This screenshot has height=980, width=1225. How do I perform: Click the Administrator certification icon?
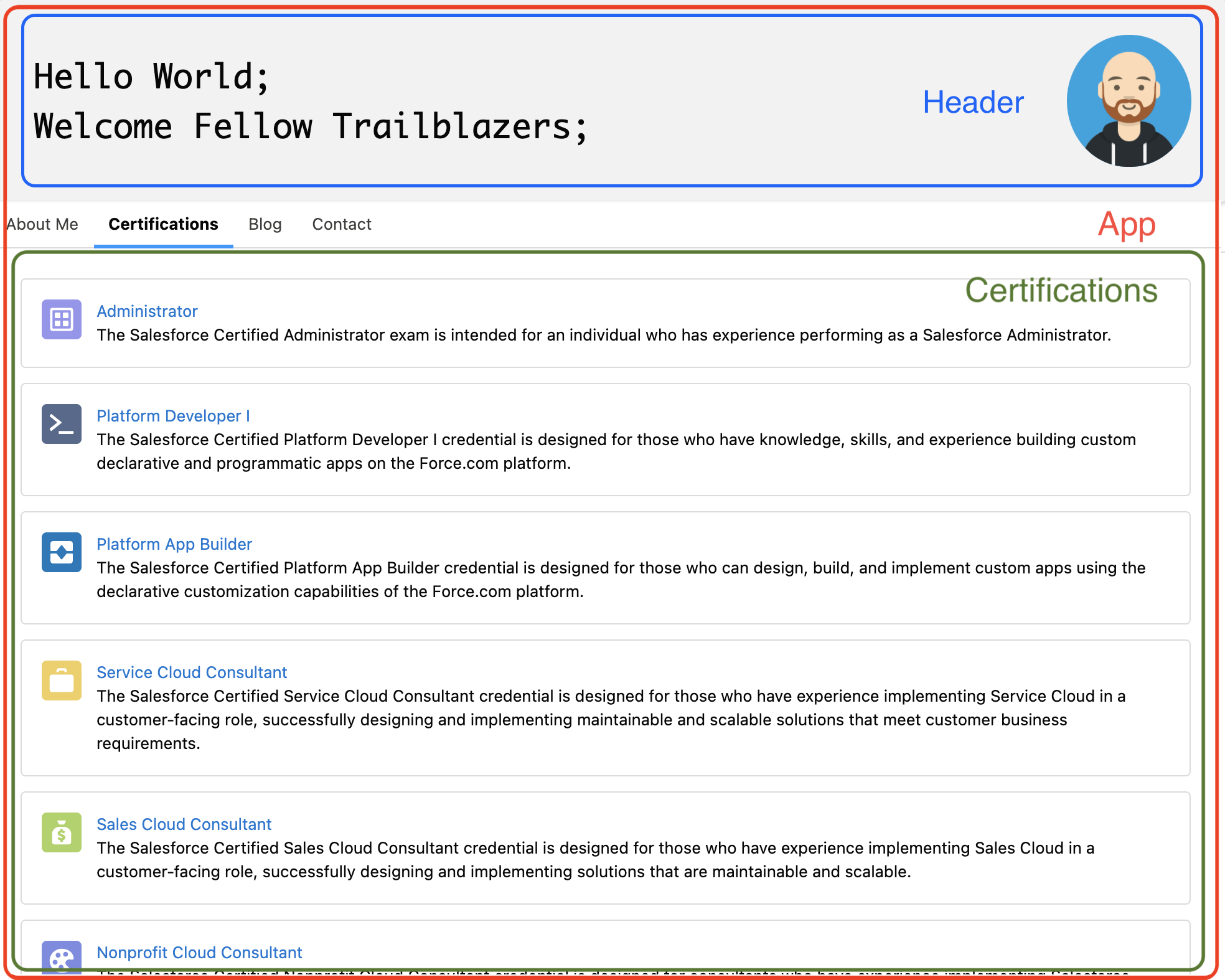tap(62, 319)
